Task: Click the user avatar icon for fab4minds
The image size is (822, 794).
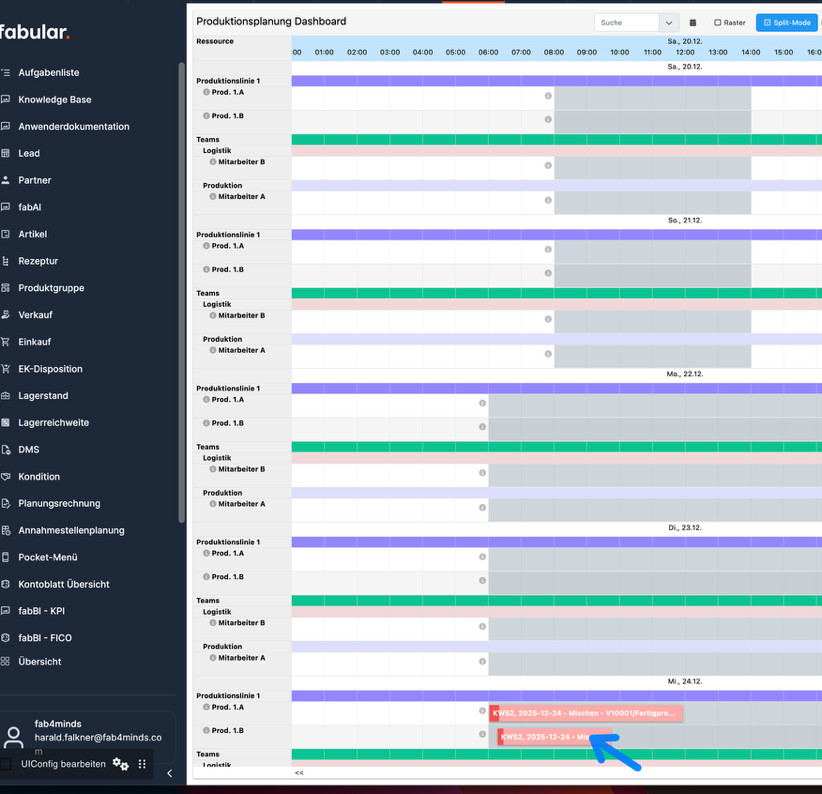Action: (13, 737)
